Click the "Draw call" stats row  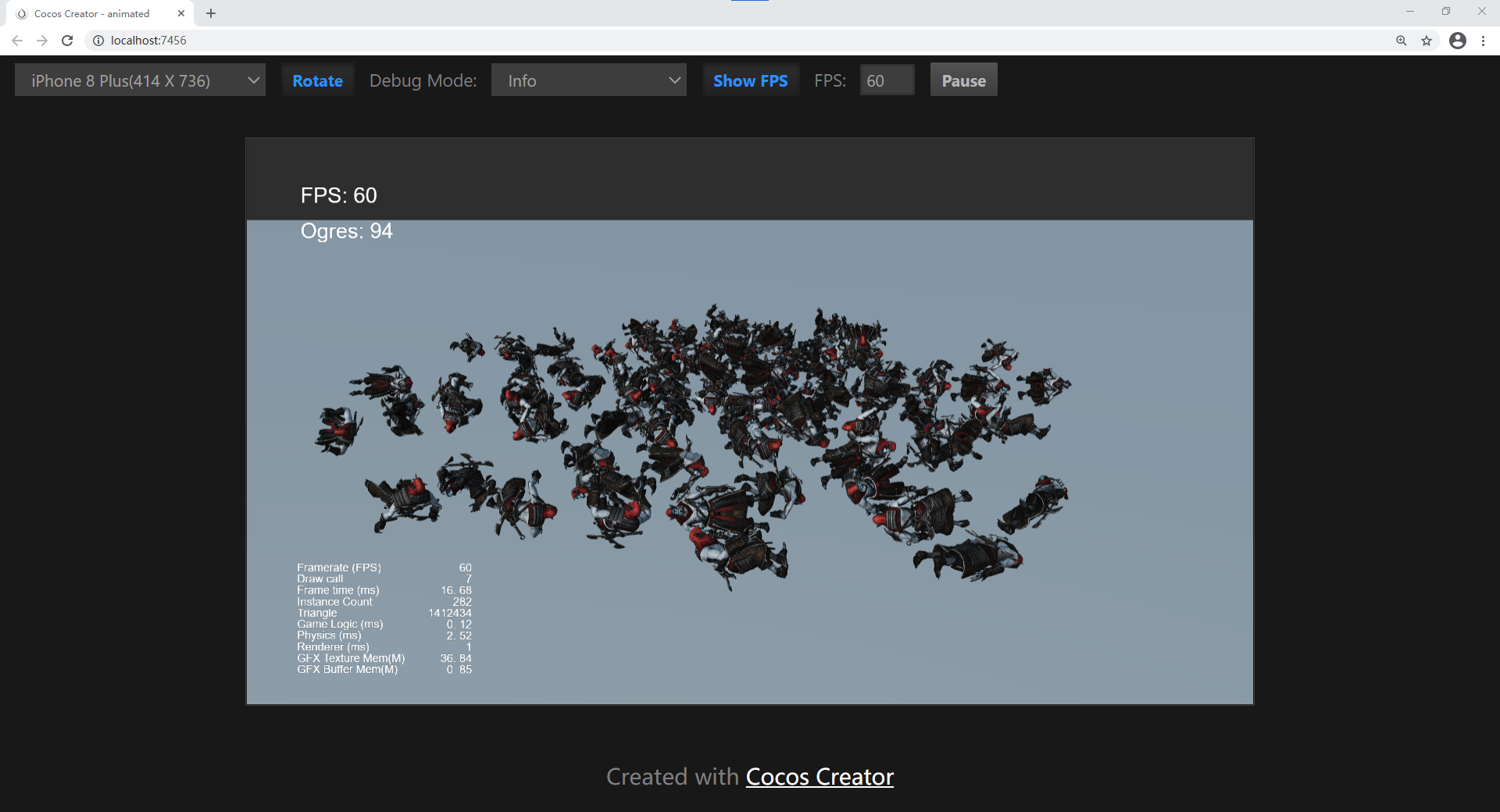(x=384, y=579)
